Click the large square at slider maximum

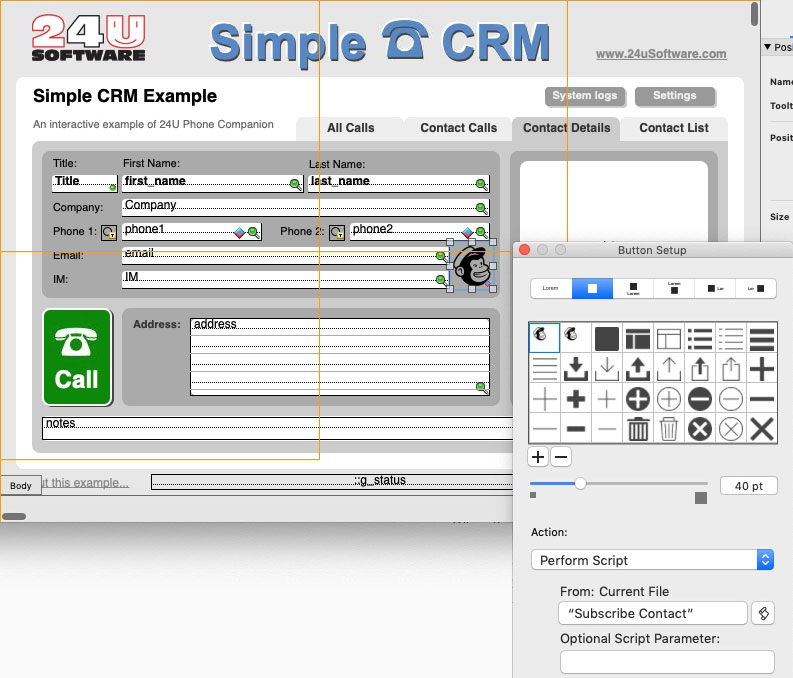tap(701, 498)
